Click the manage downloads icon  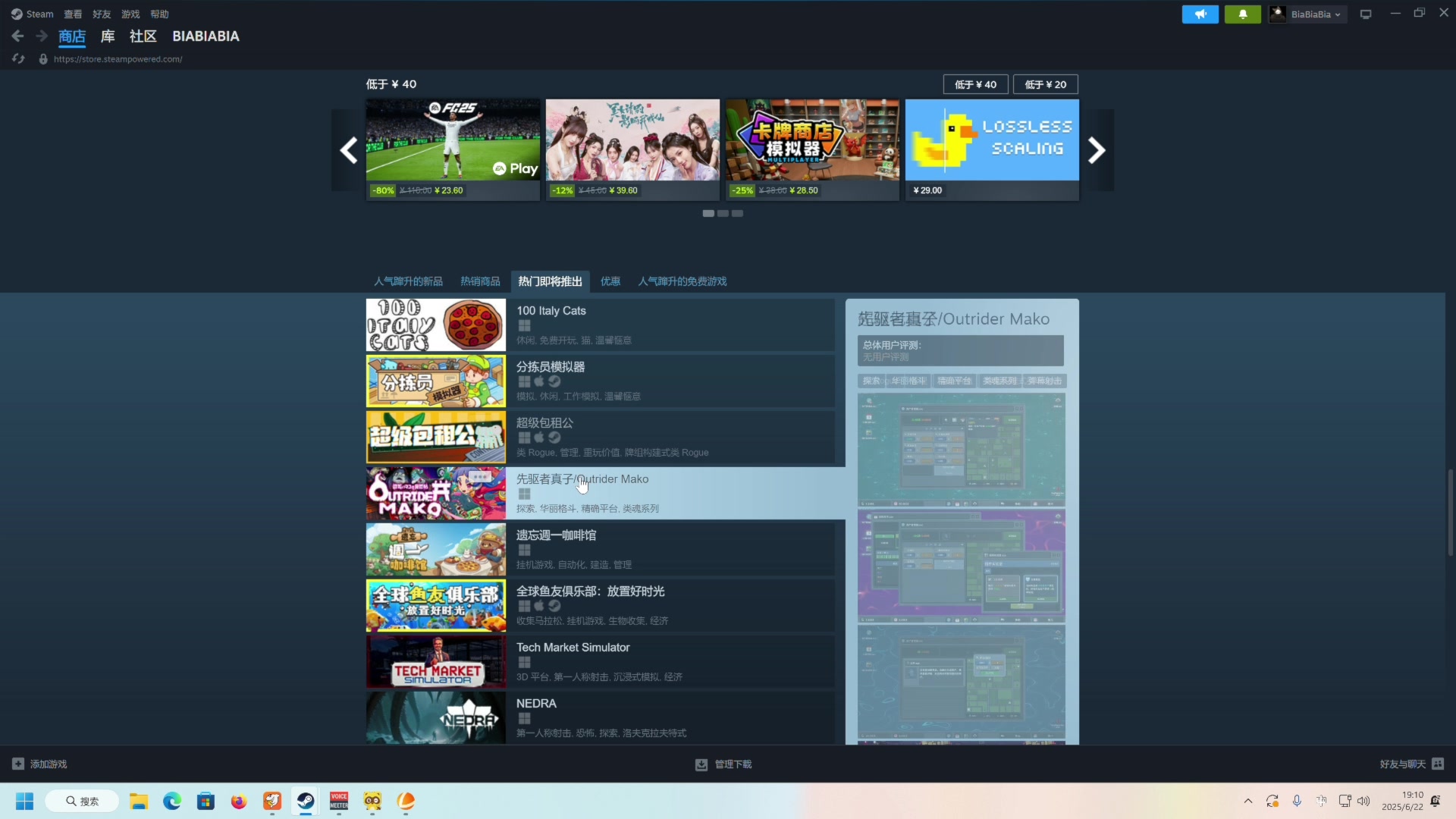(x=701, y=764)
